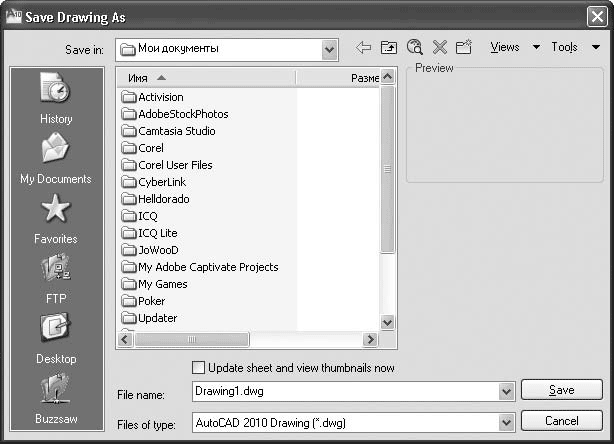Go up one folder level
The height and width of the screenshot is (444, 614).
(389, 48)
